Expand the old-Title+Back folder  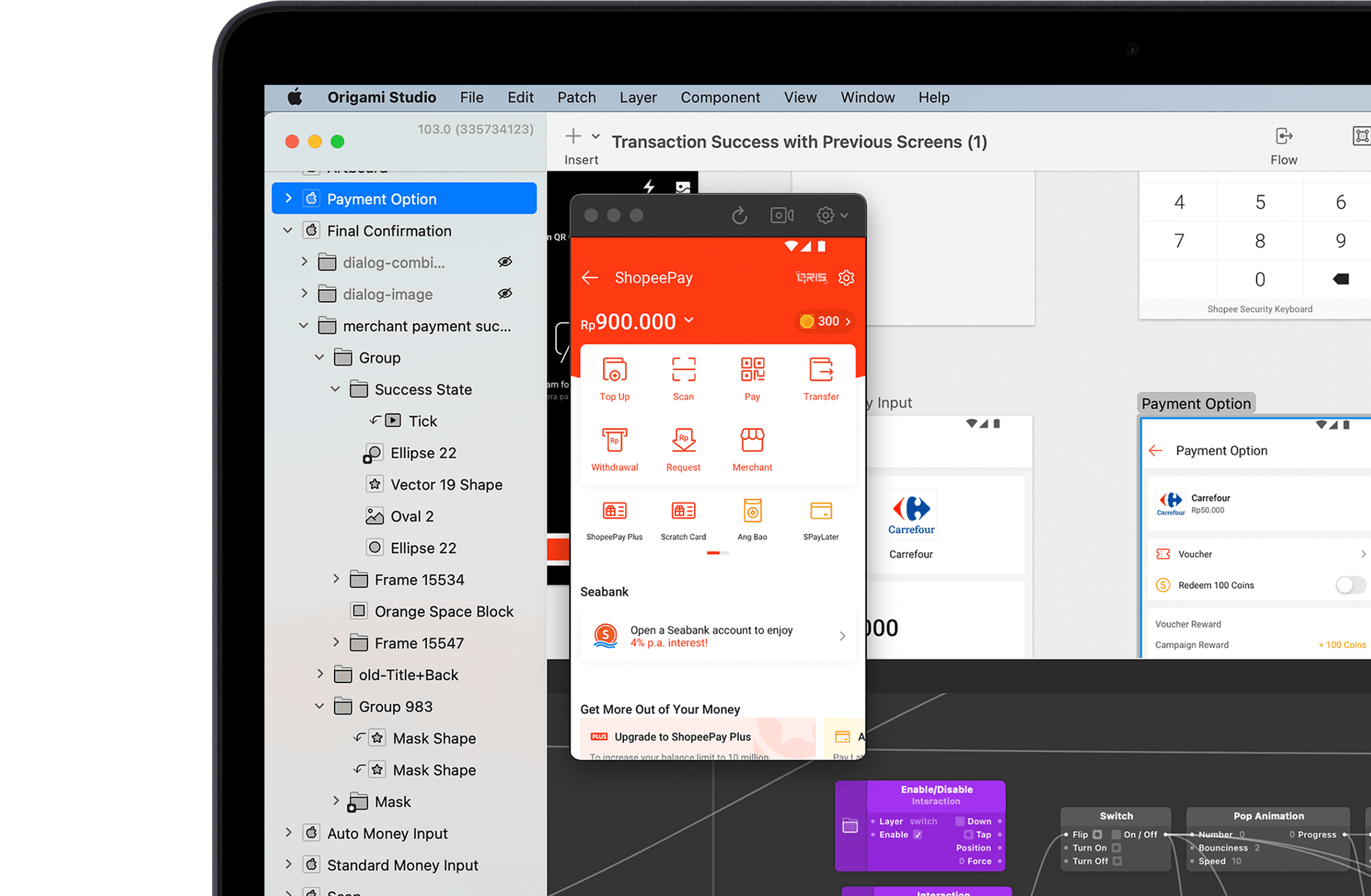320,674
